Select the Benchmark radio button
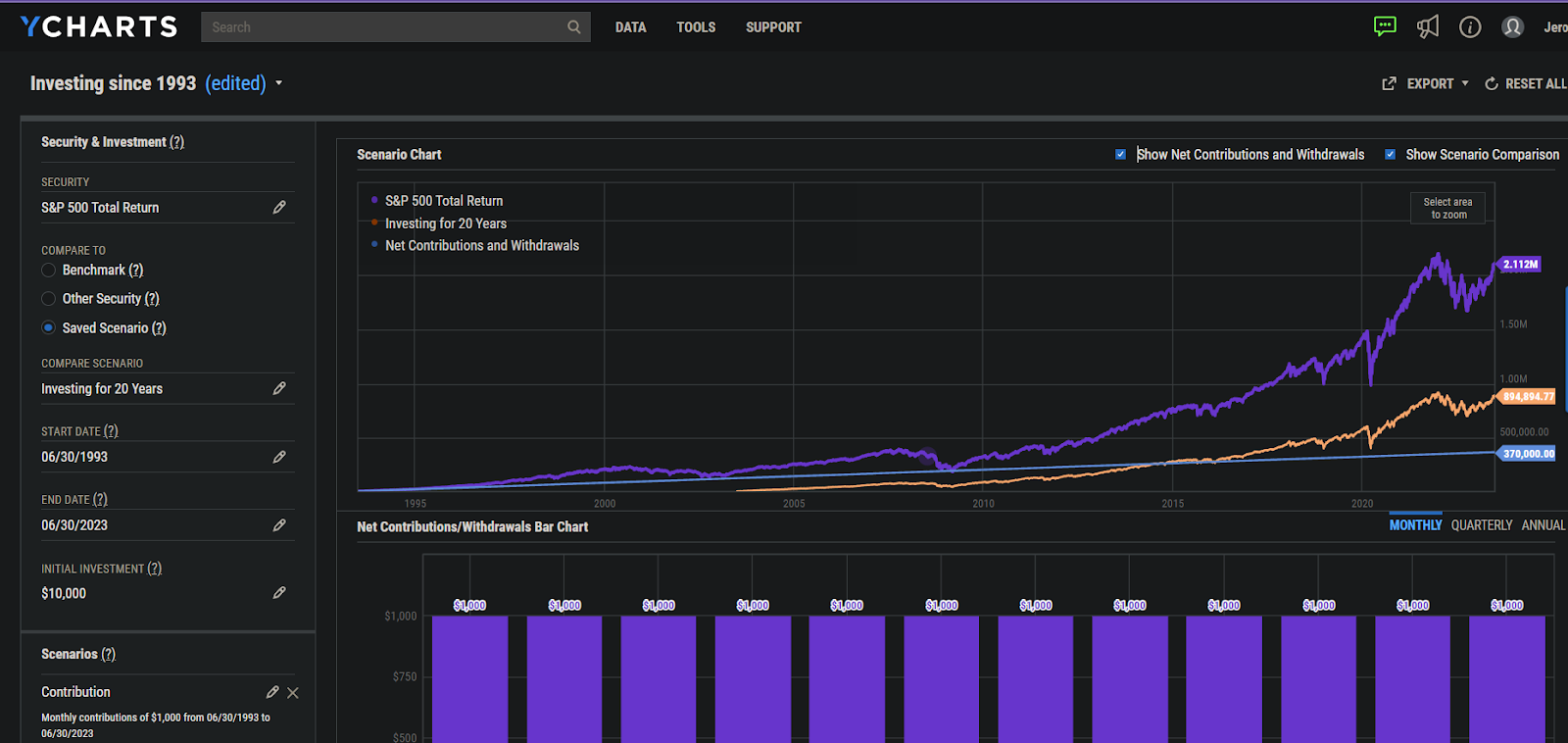Viewport: 1568px width, 743px height. click(48, 270)
